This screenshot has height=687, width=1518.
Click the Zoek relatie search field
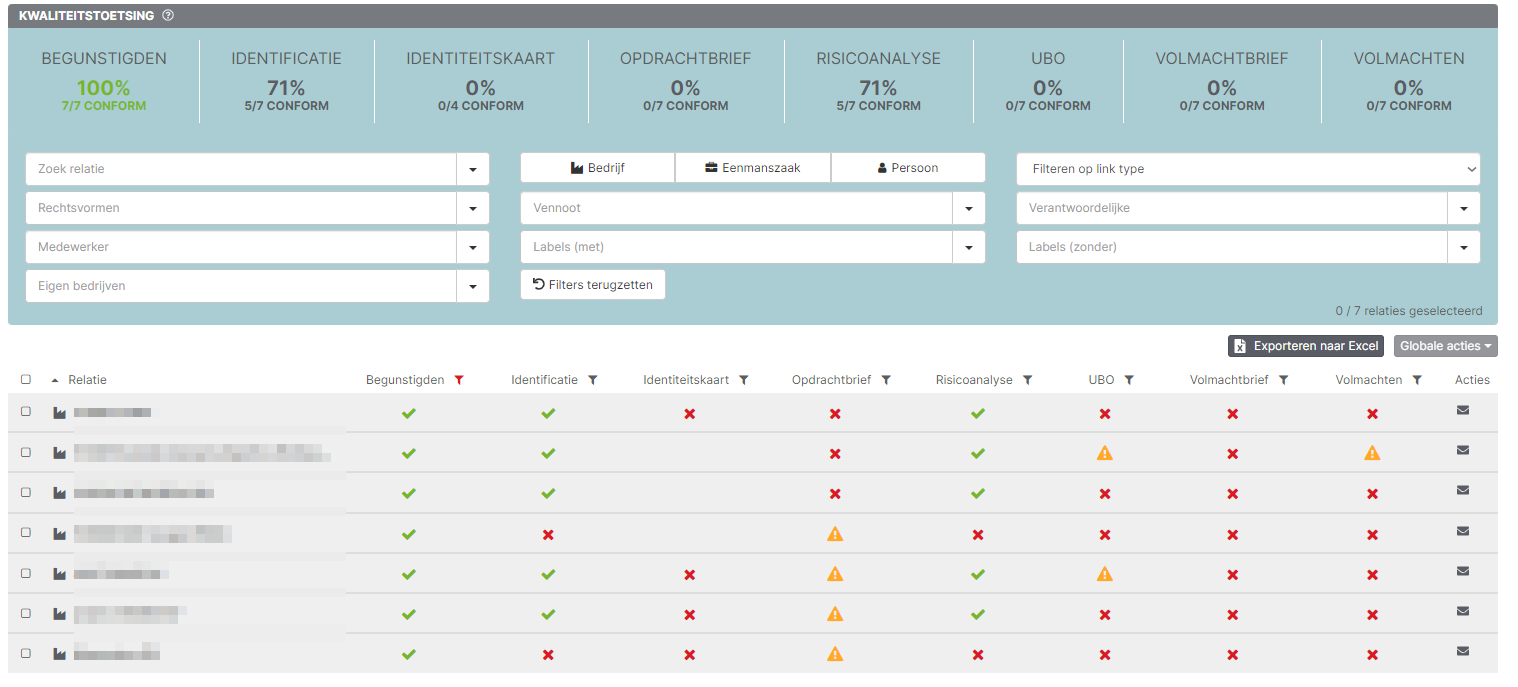click(x=240, y=169)
